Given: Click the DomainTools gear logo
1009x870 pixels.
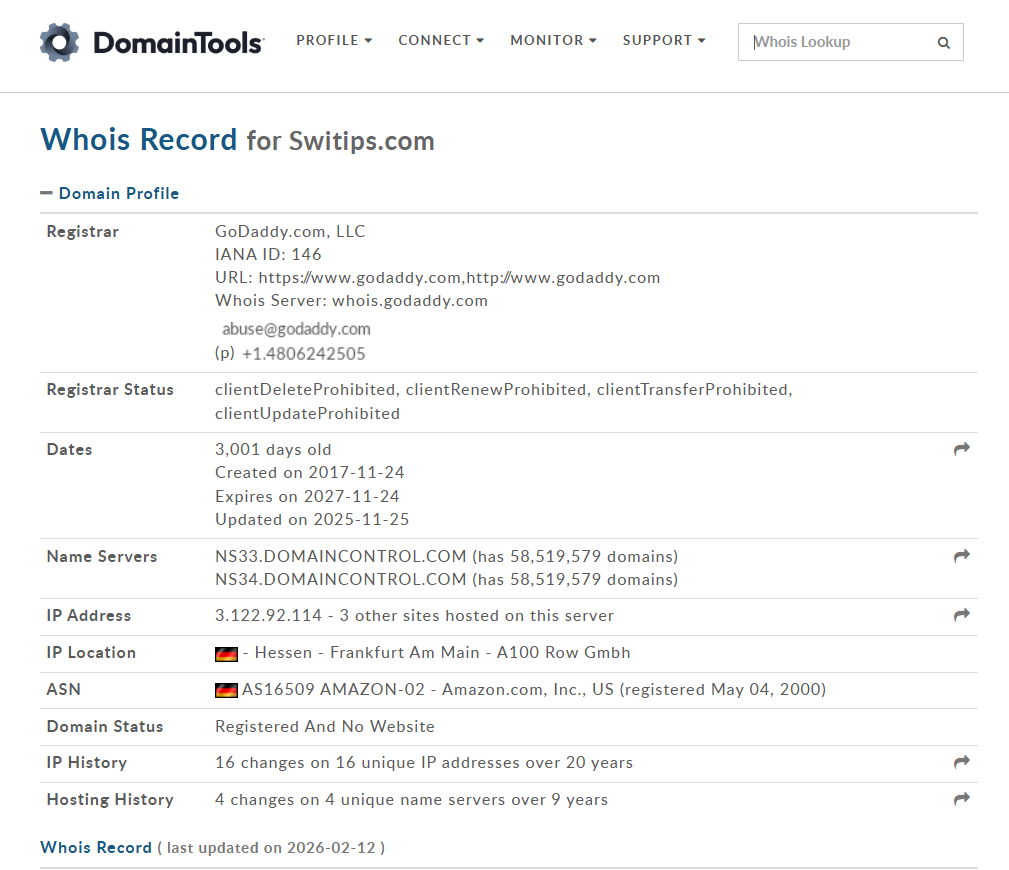Looking at the screenshot, I should click(60, 42).
